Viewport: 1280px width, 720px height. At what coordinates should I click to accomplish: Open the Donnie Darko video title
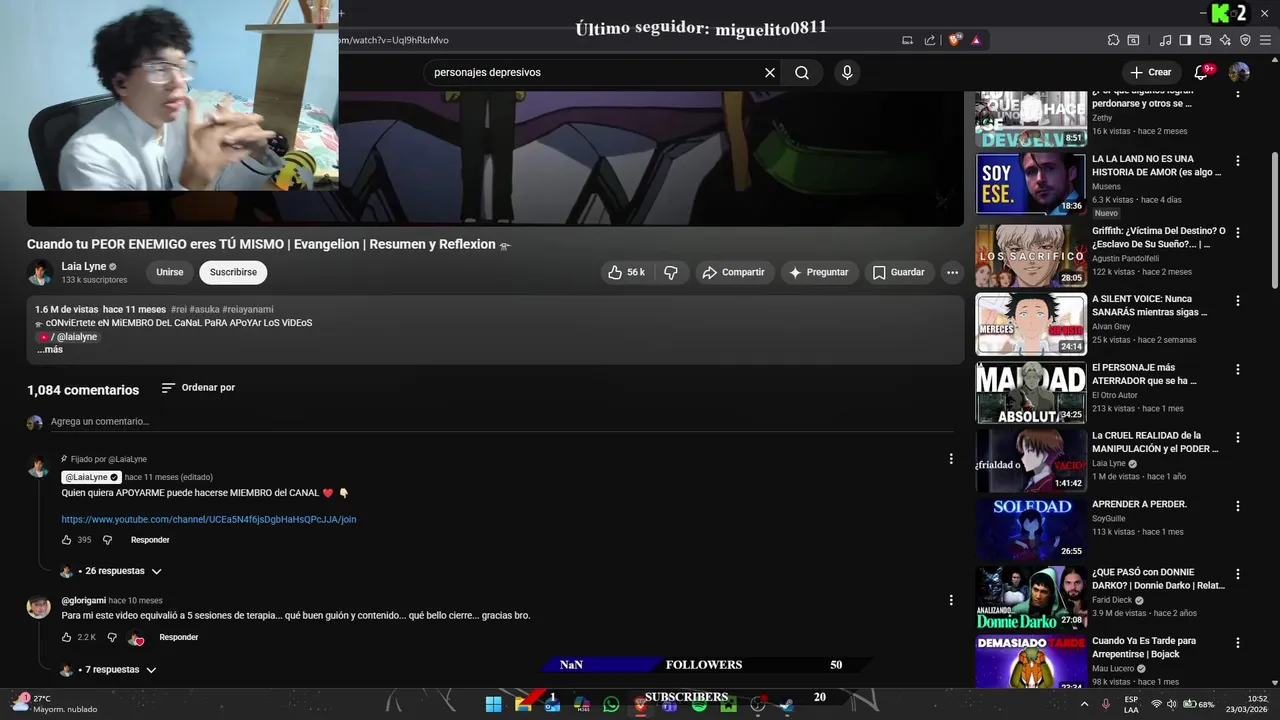1158,579
